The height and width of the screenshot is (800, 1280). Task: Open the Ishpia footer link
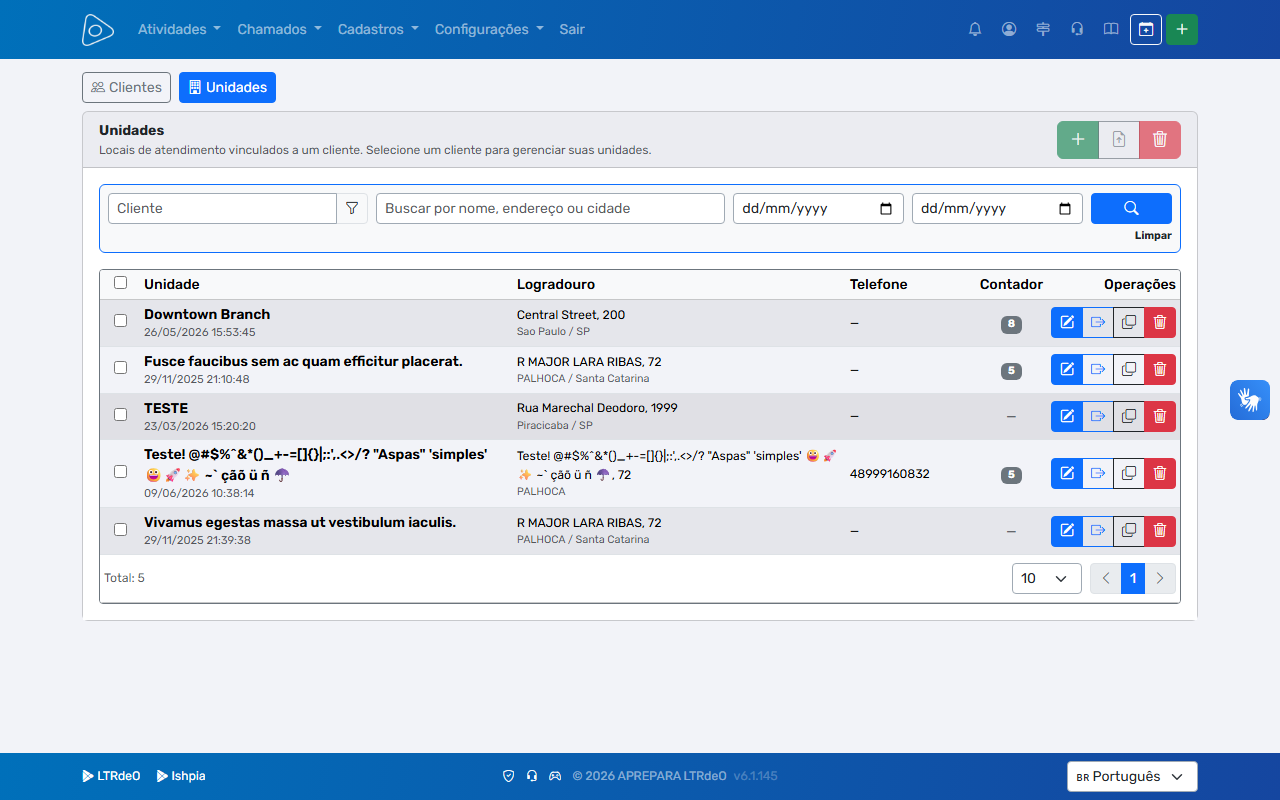(x=181, y=776)
